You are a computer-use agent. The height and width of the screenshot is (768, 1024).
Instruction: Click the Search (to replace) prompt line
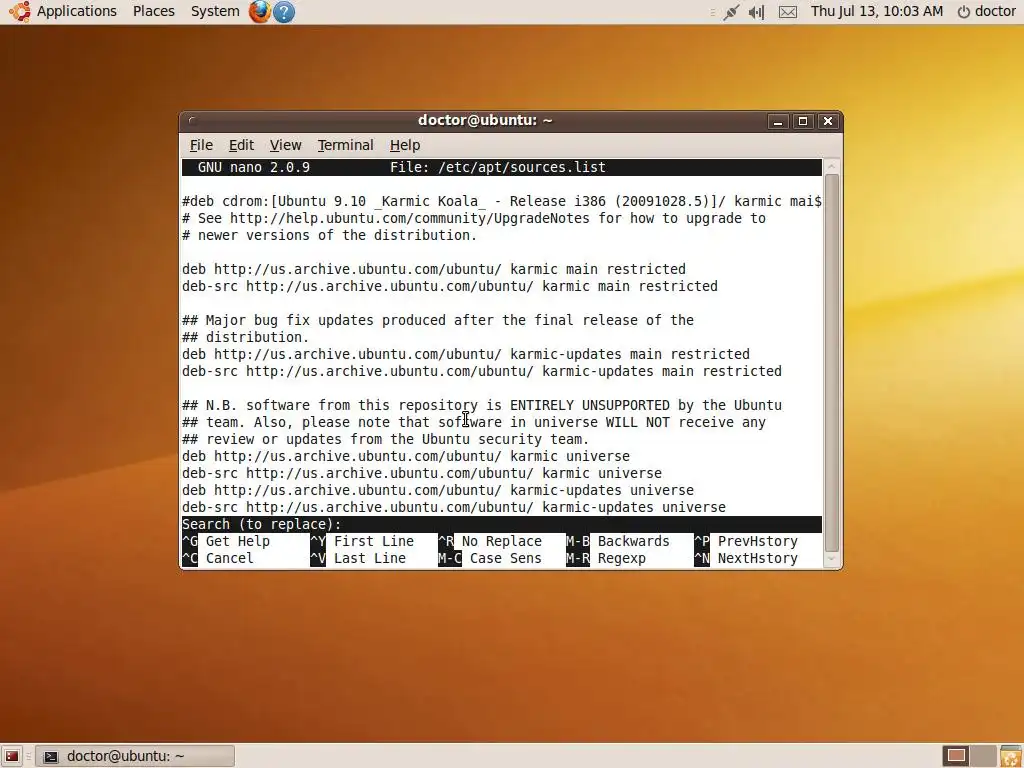coord(502,524)
